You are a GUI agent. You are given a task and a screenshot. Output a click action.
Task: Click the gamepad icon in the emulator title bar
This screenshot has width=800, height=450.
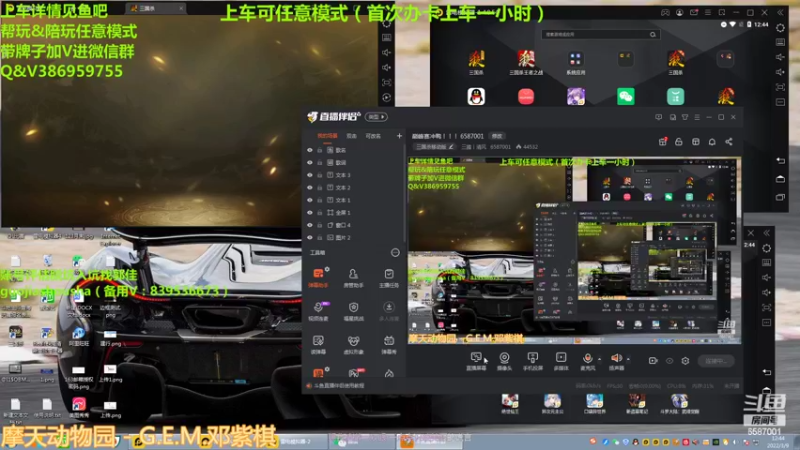click(x=665, y=12)
